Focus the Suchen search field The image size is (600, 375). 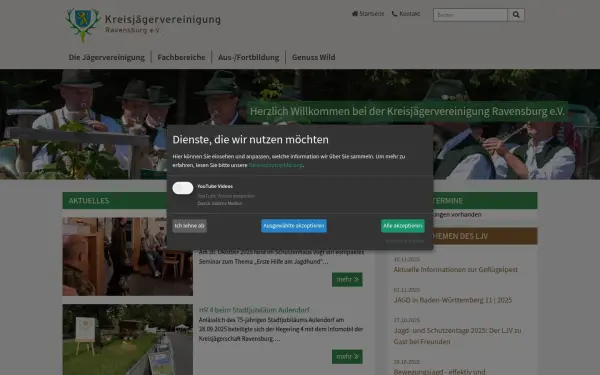pos(470,15)
